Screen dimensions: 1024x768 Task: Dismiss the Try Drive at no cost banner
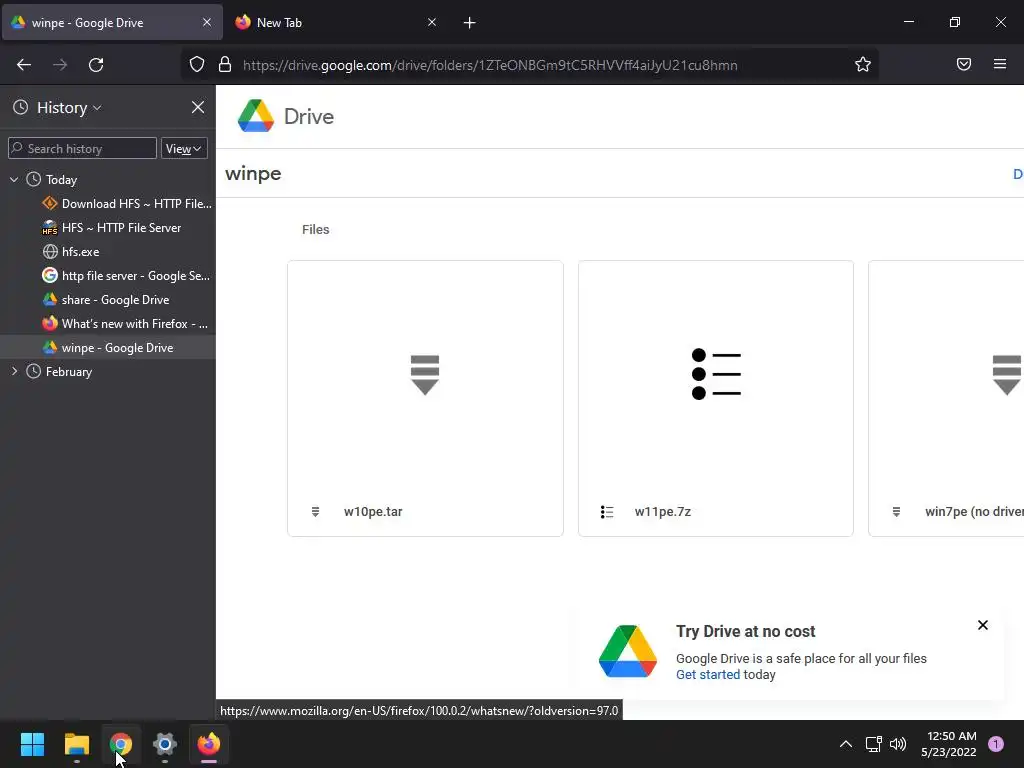983,625
